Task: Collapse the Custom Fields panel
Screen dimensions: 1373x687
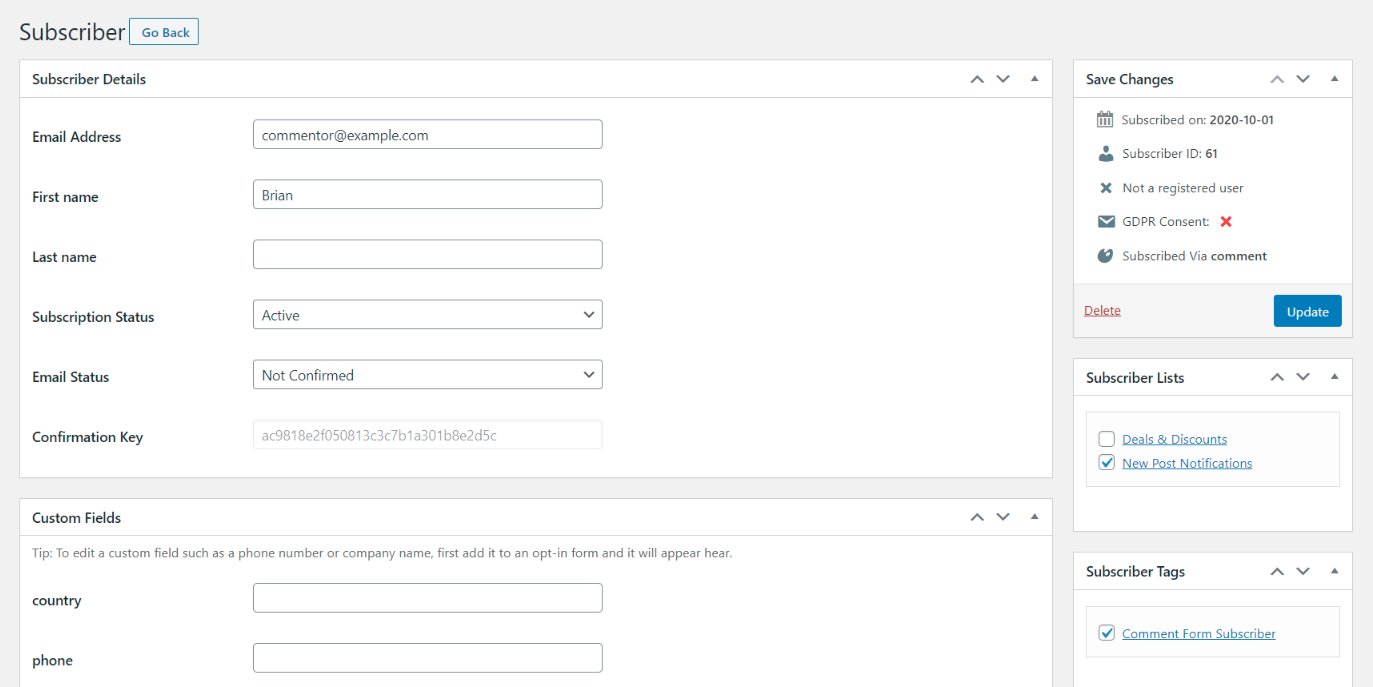Action: [1034, 517]
